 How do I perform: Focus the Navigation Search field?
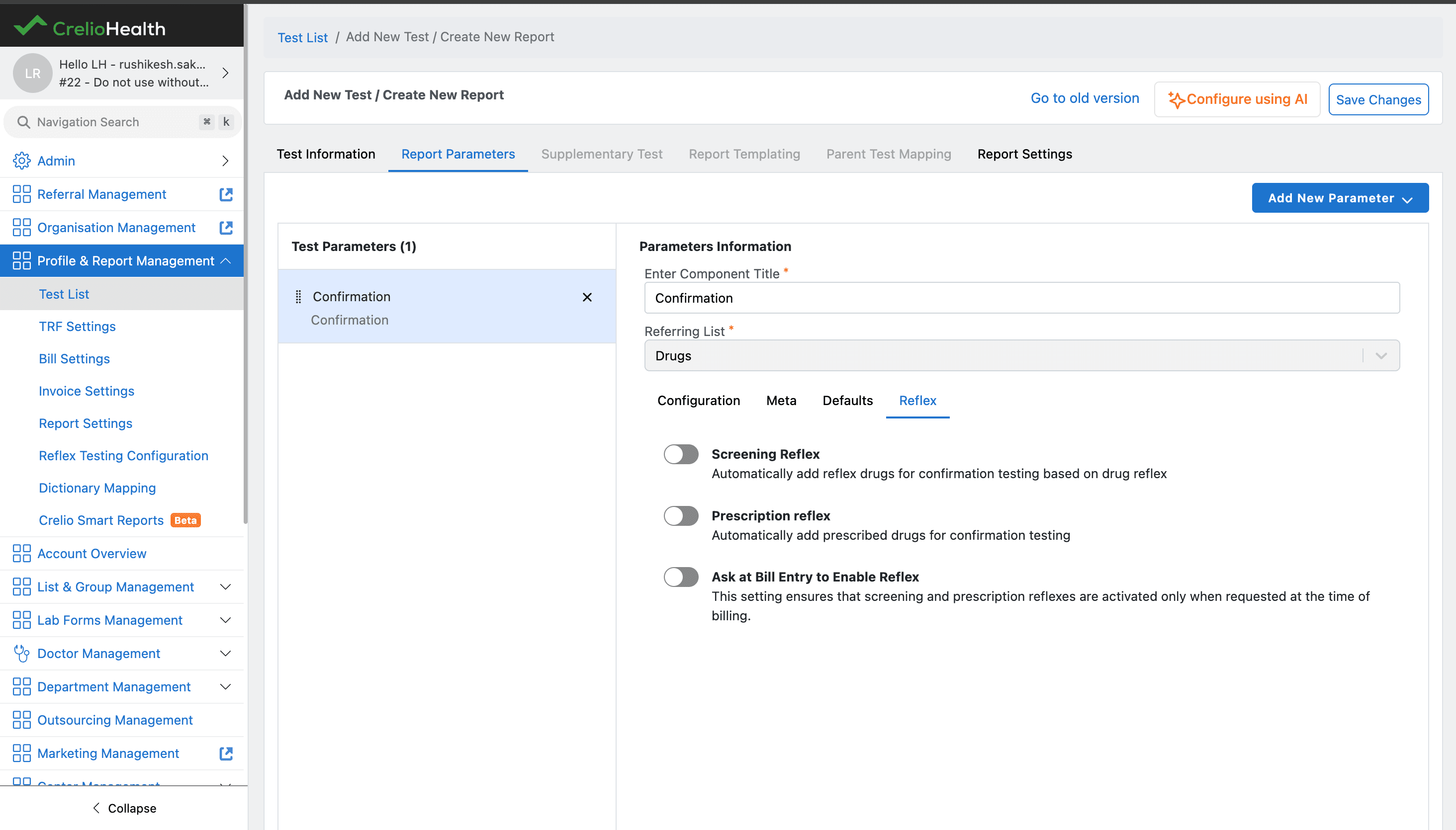(x=122, y=122)
